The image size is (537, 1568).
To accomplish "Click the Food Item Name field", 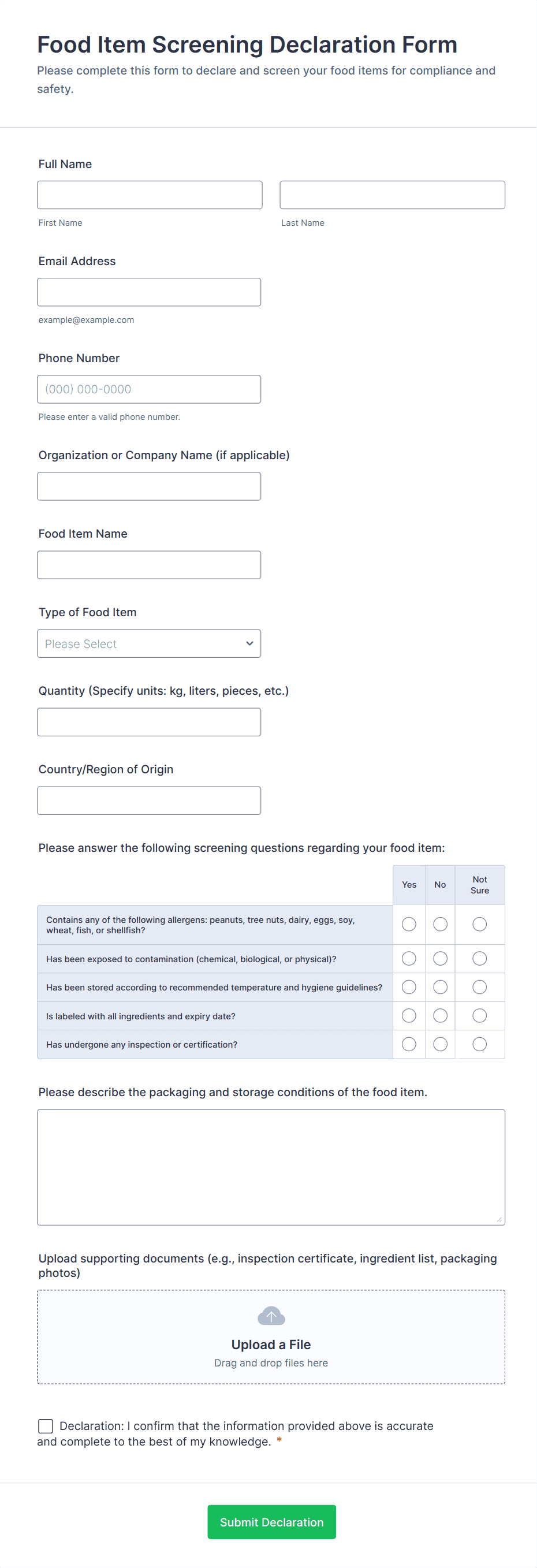I will pyautogui.click(x=149, y=565).
